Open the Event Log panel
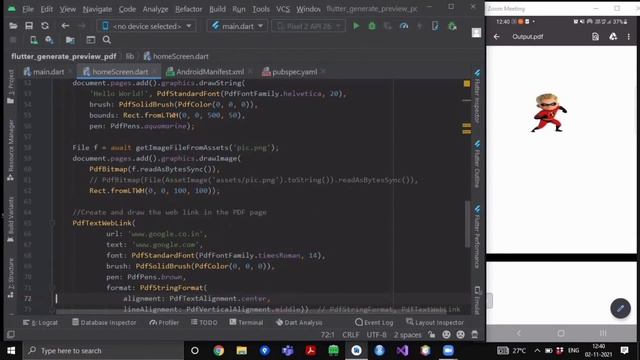Viewport: 640px width, 360px height. point(374,322)
